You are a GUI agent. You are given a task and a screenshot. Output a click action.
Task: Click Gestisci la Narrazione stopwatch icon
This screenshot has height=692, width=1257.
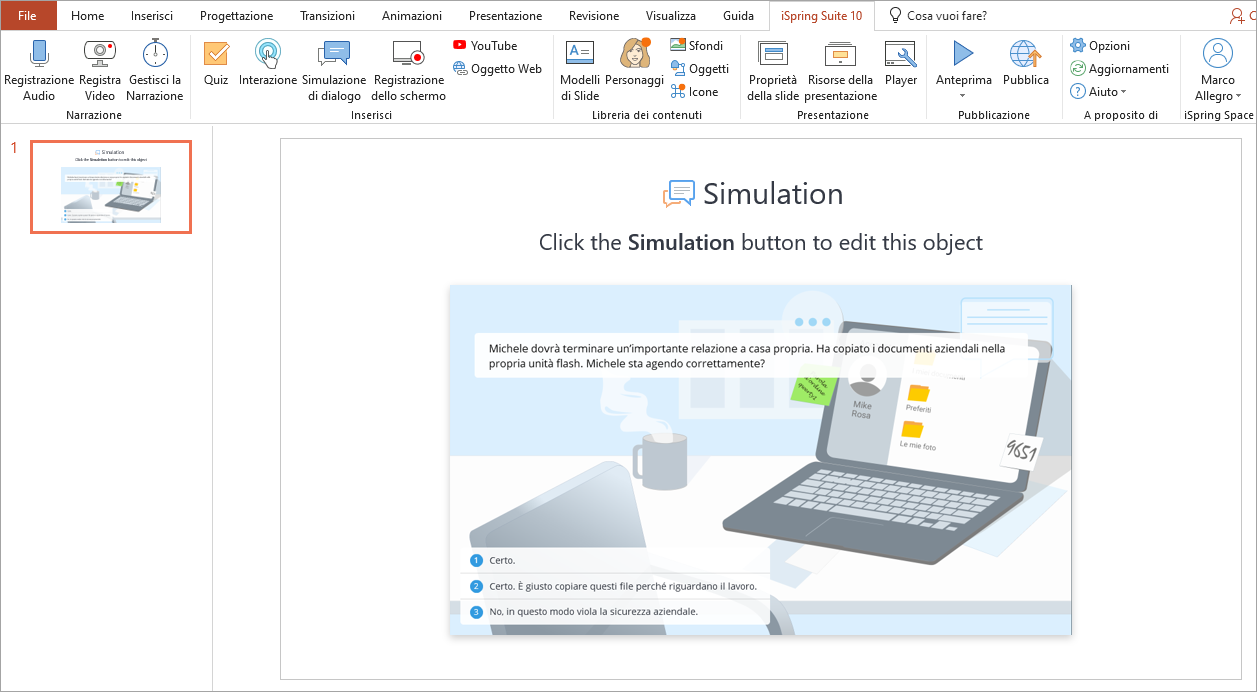click(x=154, y=55)
